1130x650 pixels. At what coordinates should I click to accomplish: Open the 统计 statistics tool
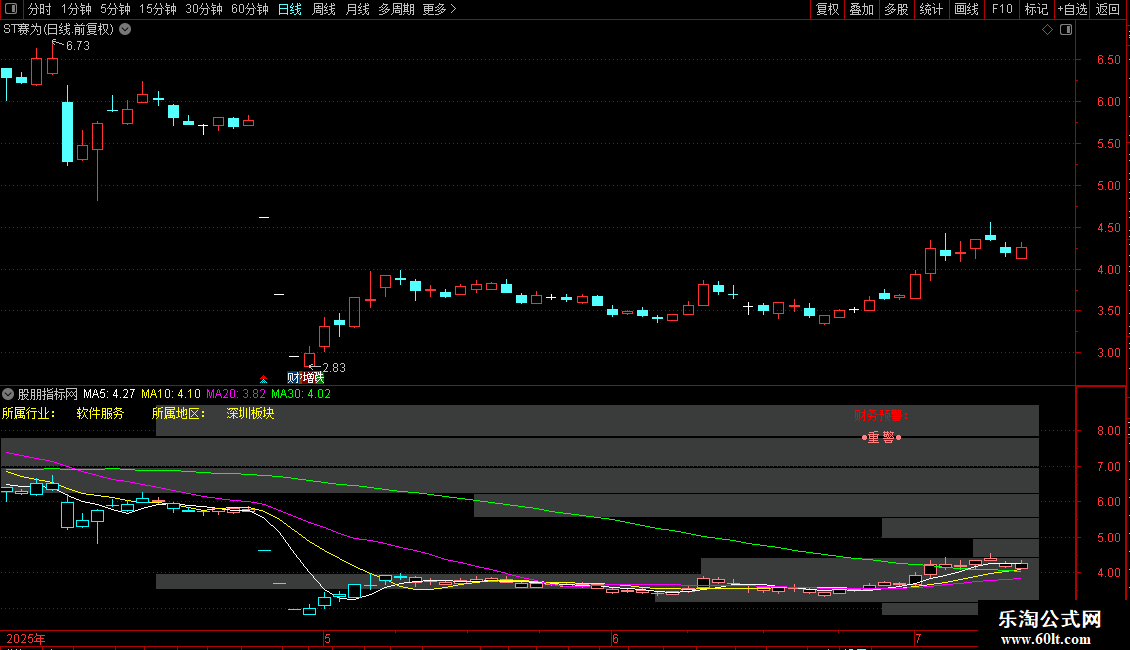[x=930, y=9]
